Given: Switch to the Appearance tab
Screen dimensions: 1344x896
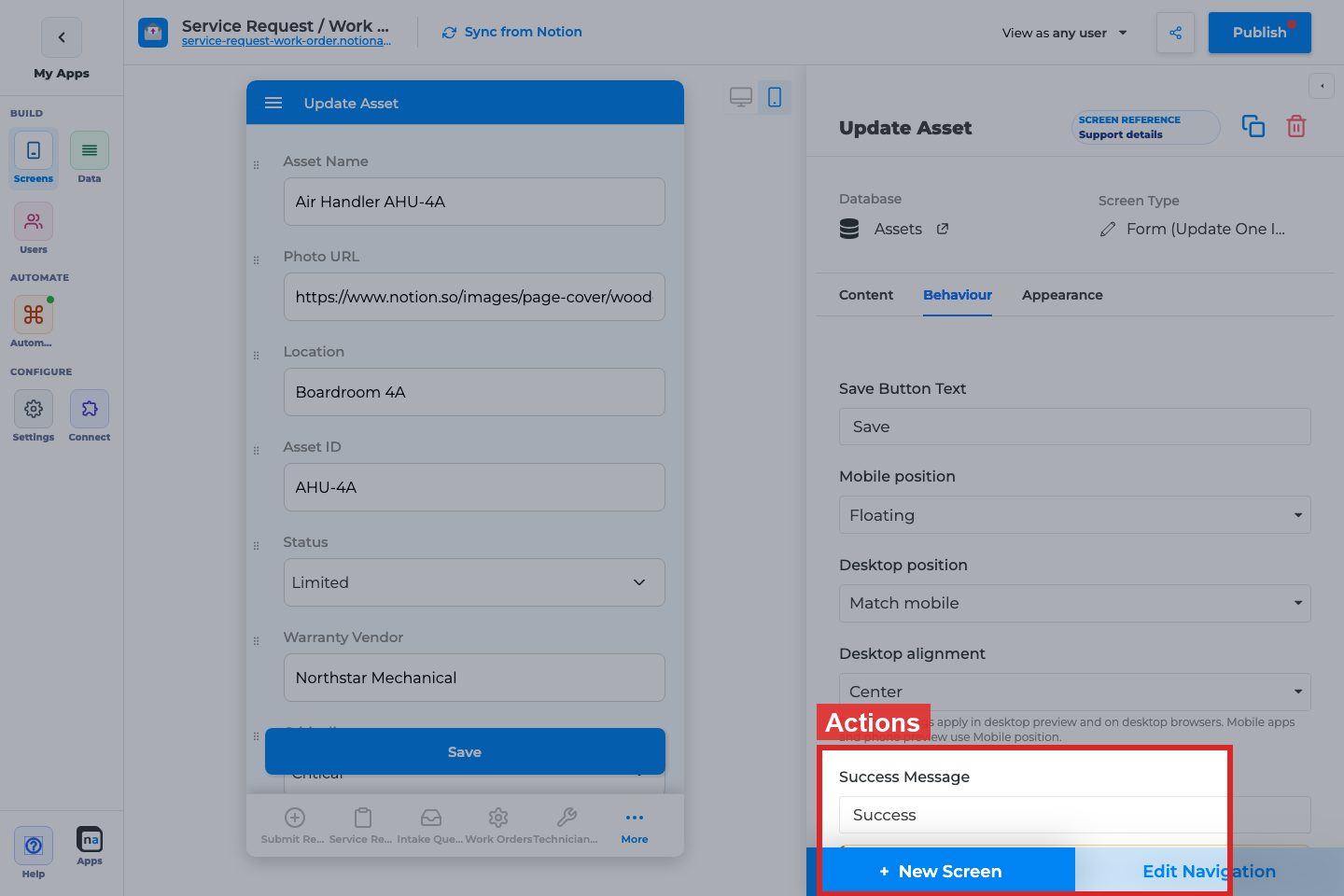Looking at the screenshot, I should click(1062, 295).
